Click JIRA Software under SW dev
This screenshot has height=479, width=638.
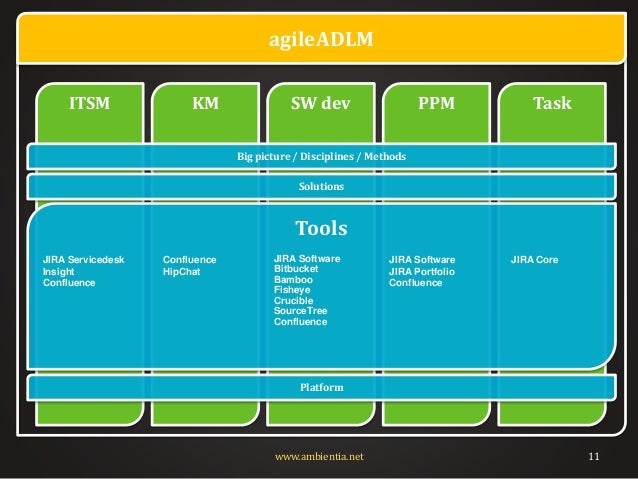point(307,259)
